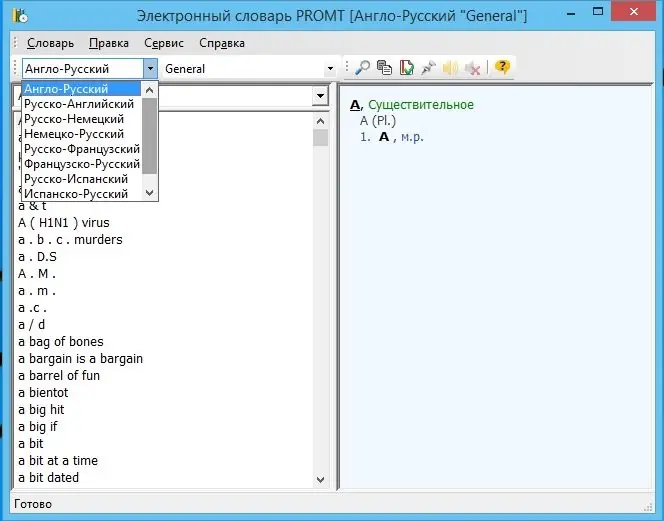Click the language list scrollbar thumb
Viewport: 664px width, 521px height.
coord(149,136)
